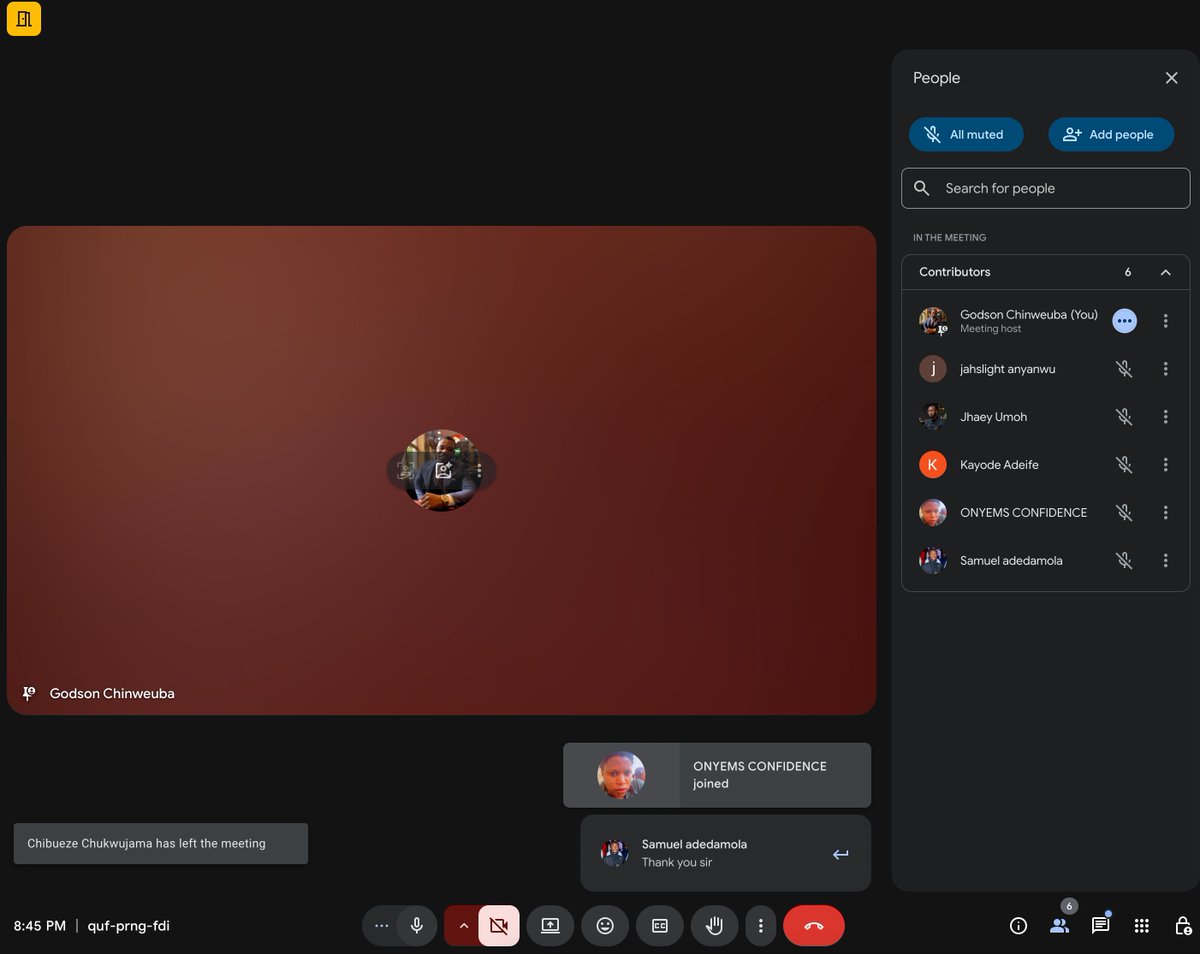Click the 8:45 PM time text
This screenshot has width=1200, height=954.
pos(40,926)
